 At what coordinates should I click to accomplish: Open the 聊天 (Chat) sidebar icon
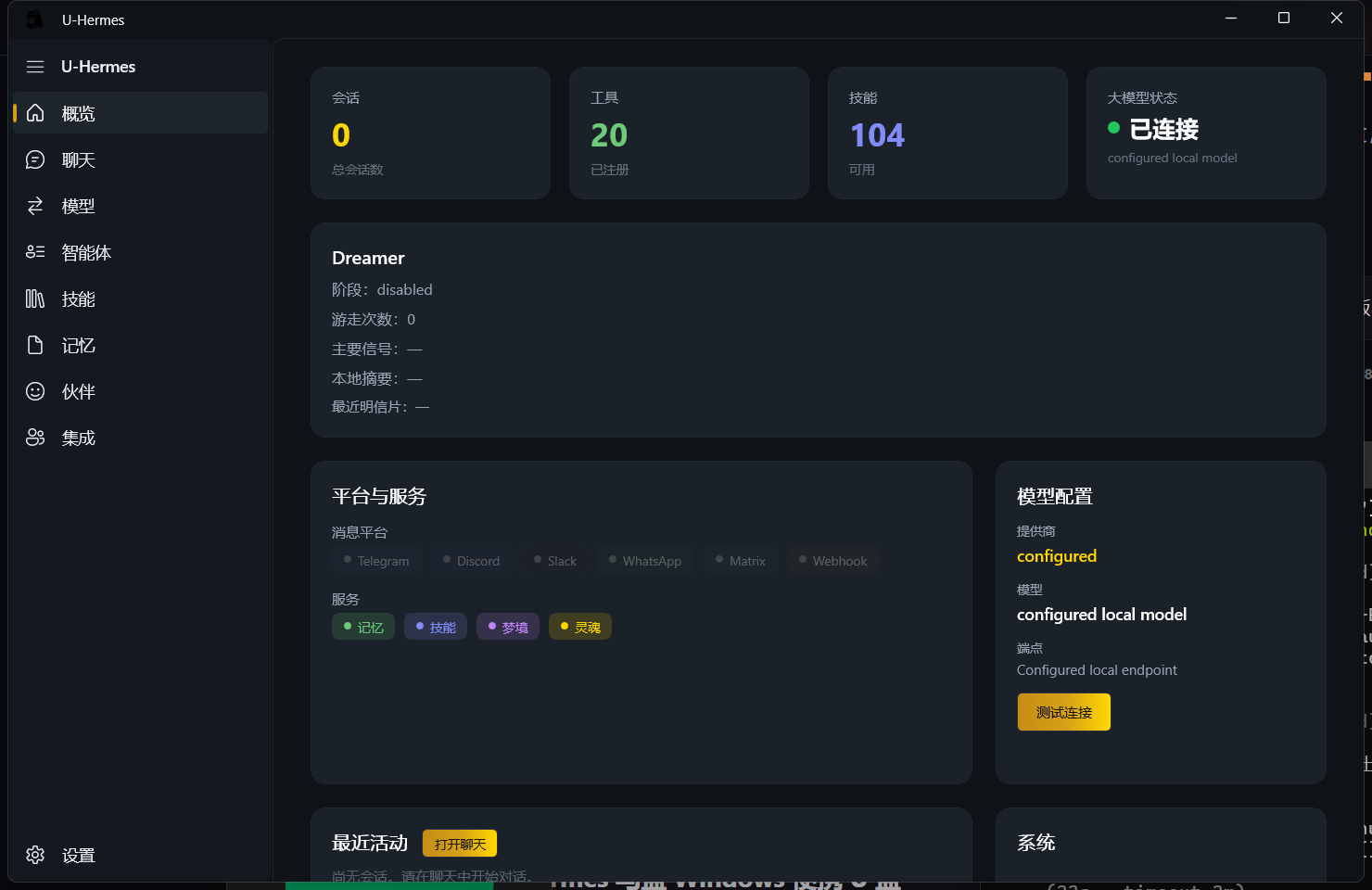pyautogui.click(x=34, y=159)
